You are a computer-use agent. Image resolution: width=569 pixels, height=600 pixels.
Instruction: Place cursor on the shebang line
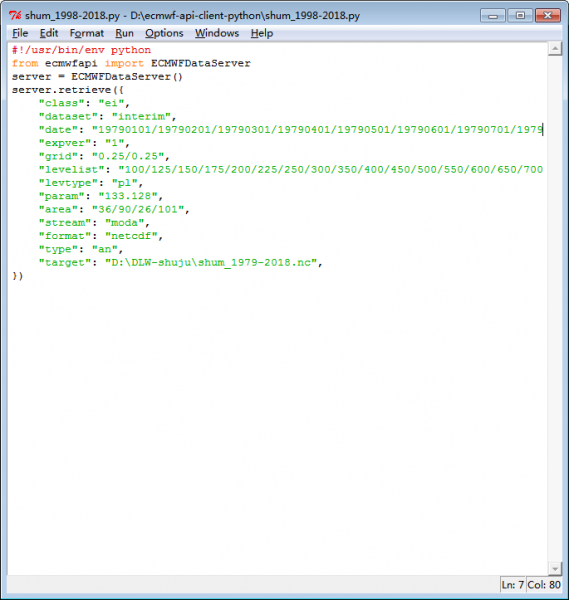(81, 50)
